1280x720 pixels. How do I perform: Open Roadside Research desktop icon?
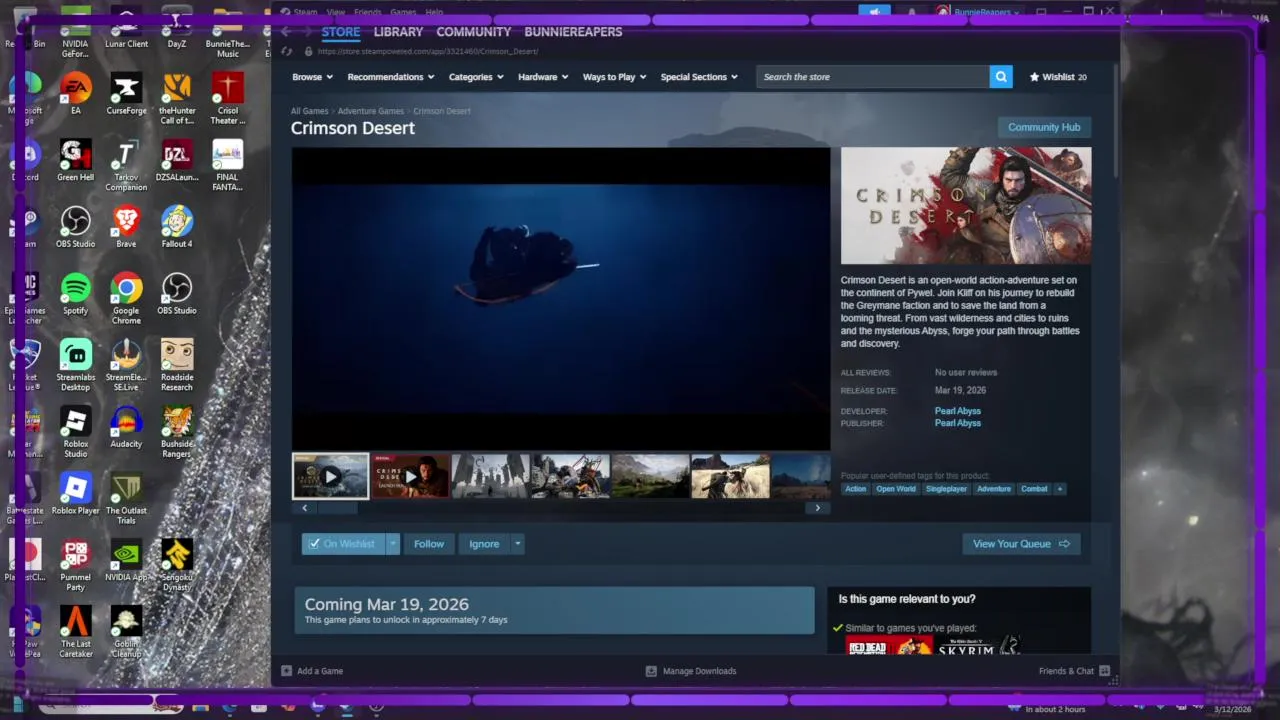[177, 365]
